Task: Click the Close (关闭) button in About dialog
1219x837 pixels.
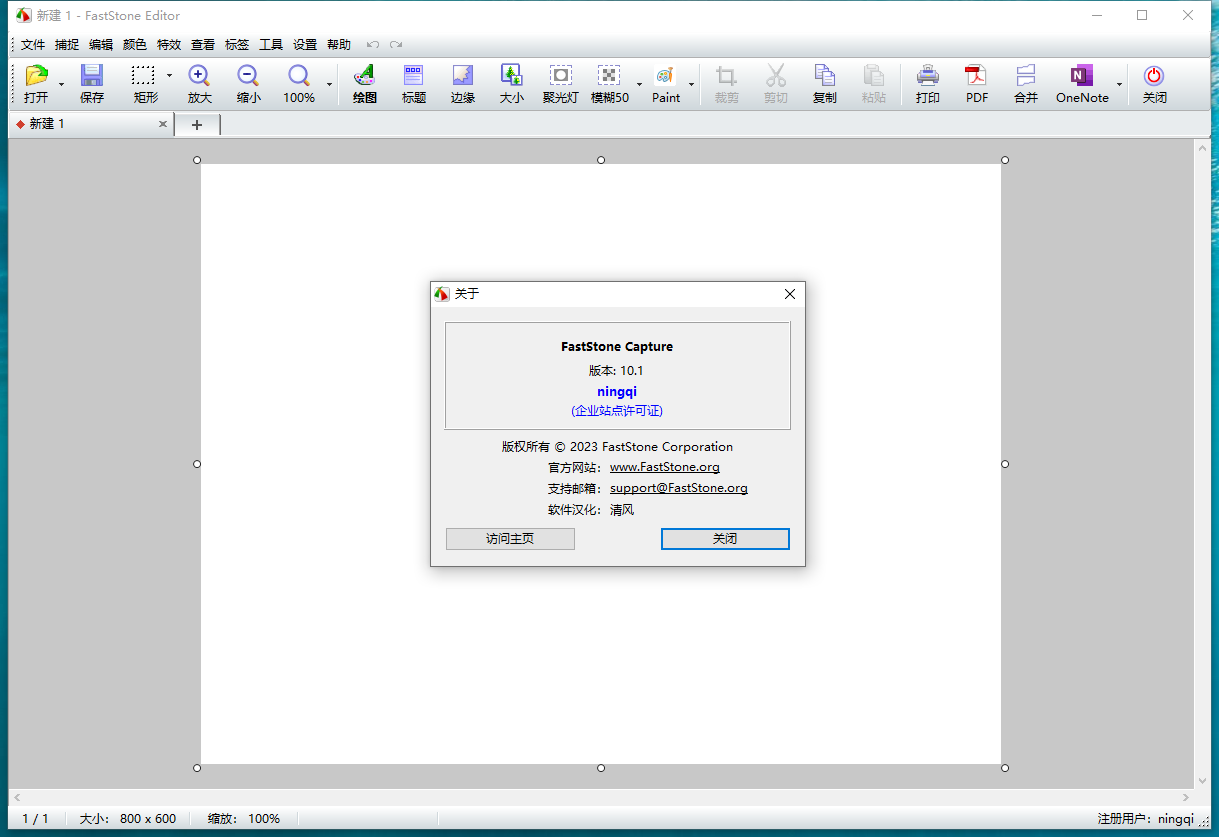Action: pos(725,539)
